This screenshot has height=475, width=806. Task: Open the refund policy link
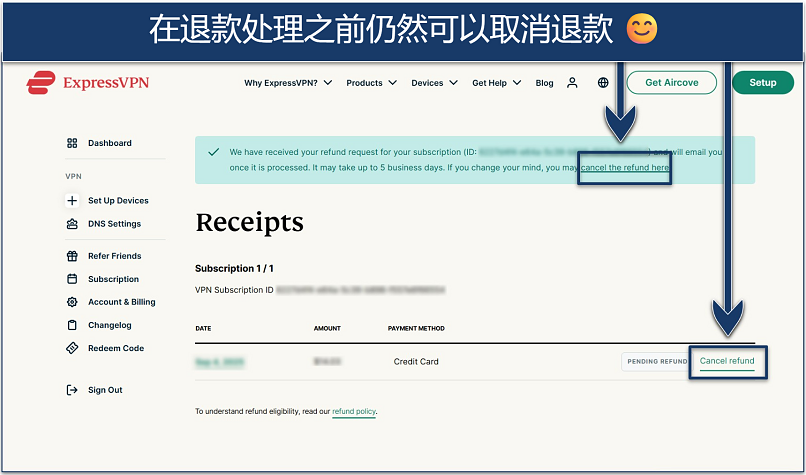tap(354, 411)
